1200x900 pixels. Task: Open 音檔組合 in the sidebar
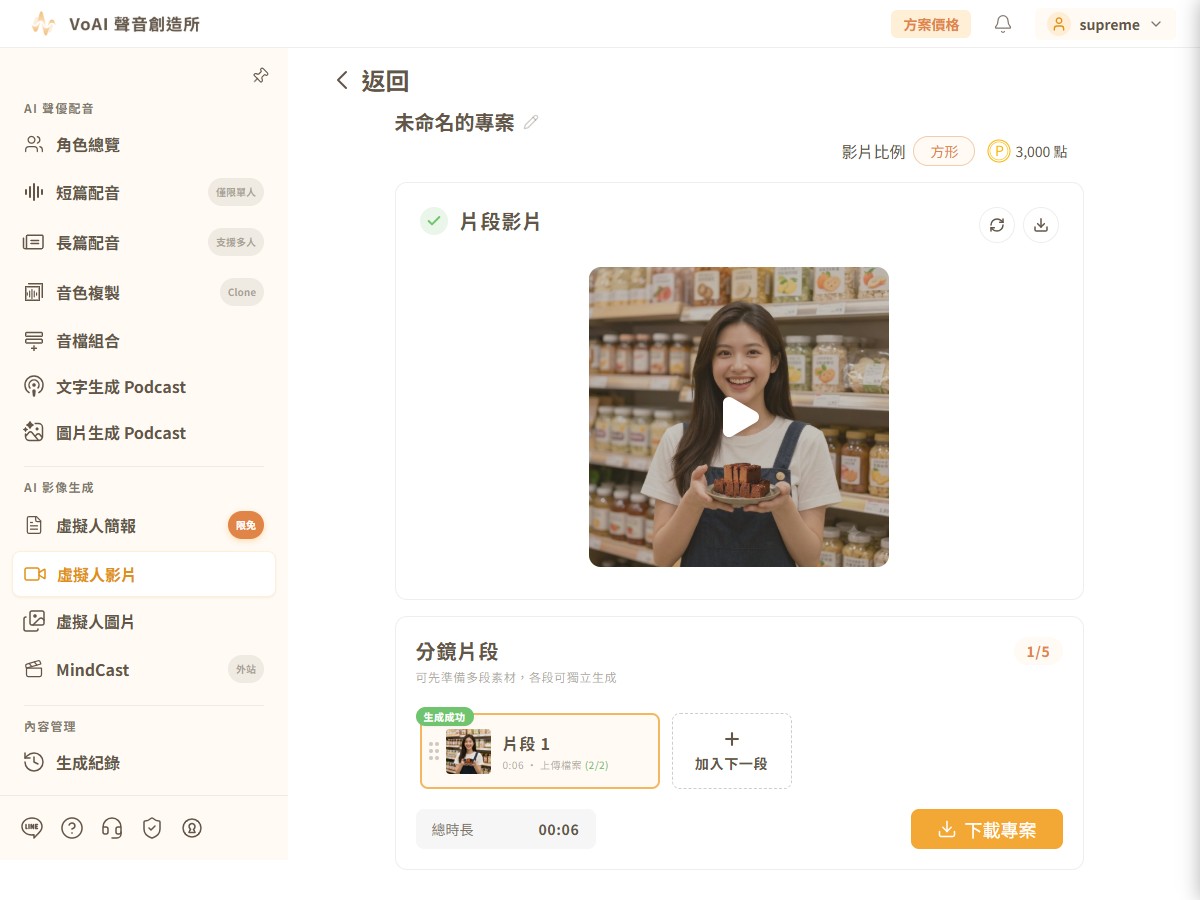coord(144,340)
